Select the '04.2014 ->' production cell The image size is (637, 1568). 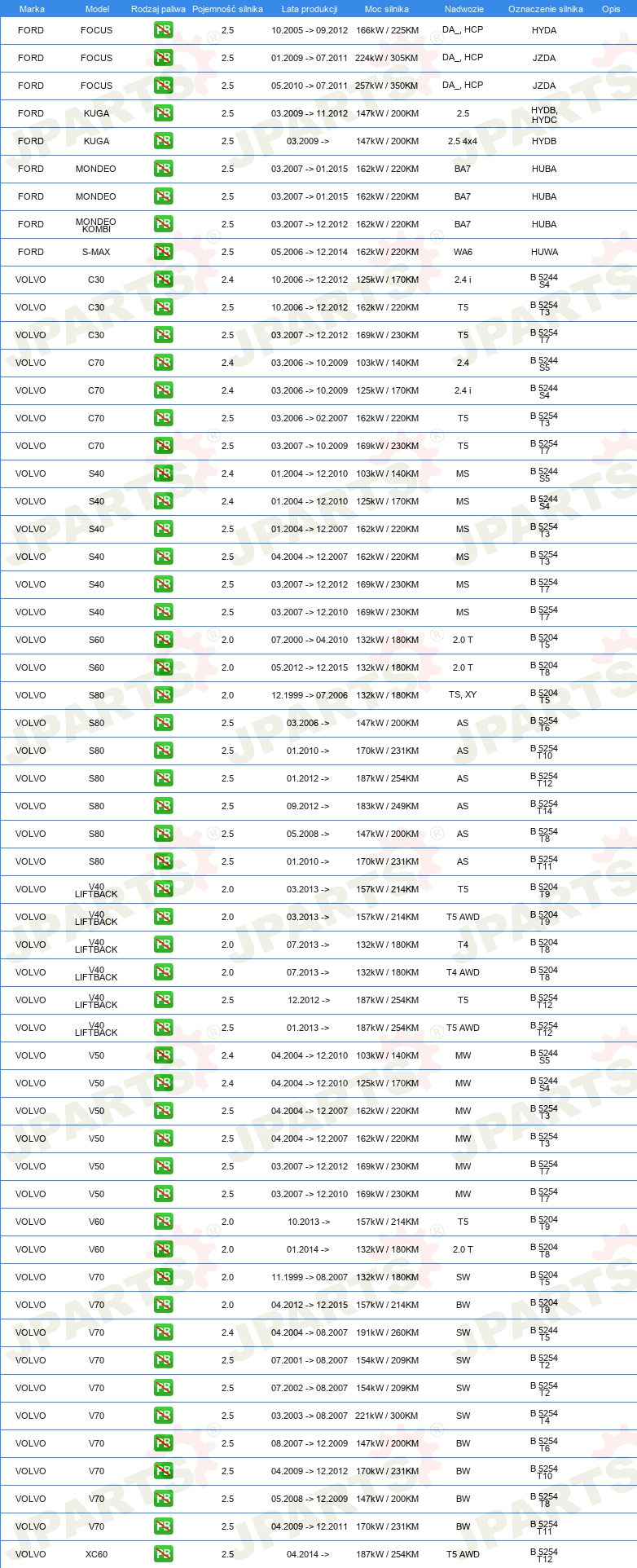[308, 1554]
